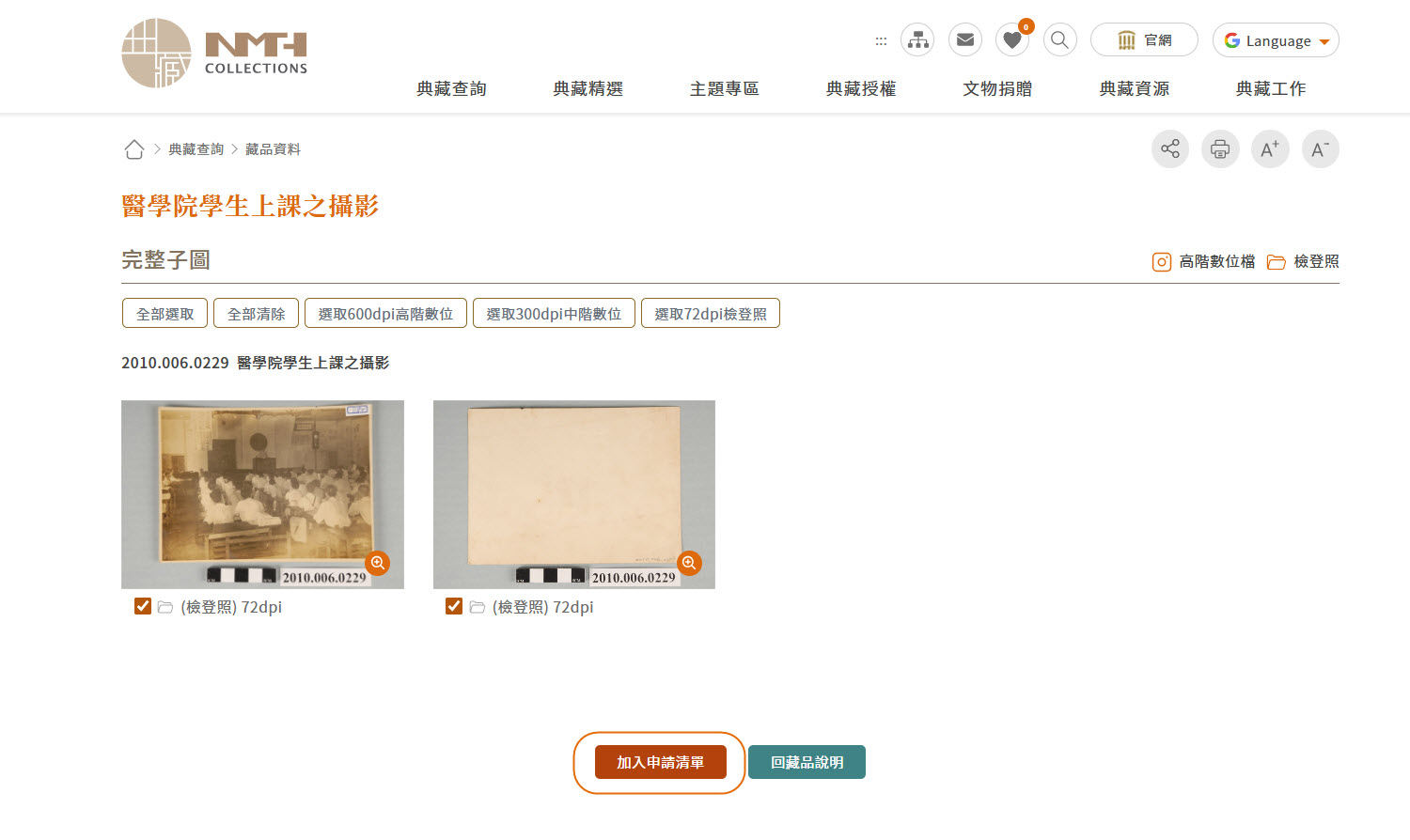Viewport: 1410px width, 840px height.
Task: Click the accessibility dots icon in header
Action: [881, 40]
